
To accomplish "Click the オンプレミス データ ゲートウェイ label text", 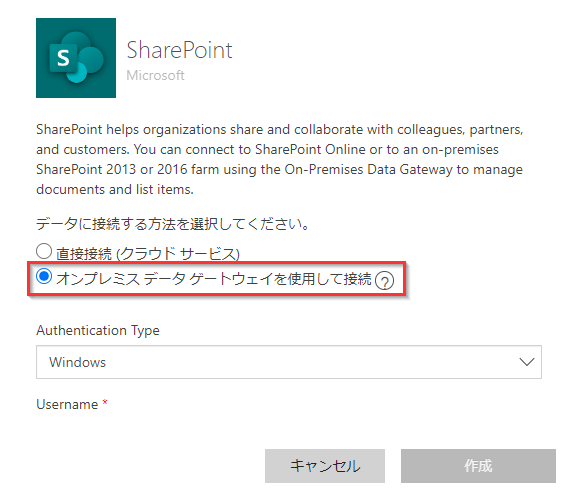I will (214, 279).
